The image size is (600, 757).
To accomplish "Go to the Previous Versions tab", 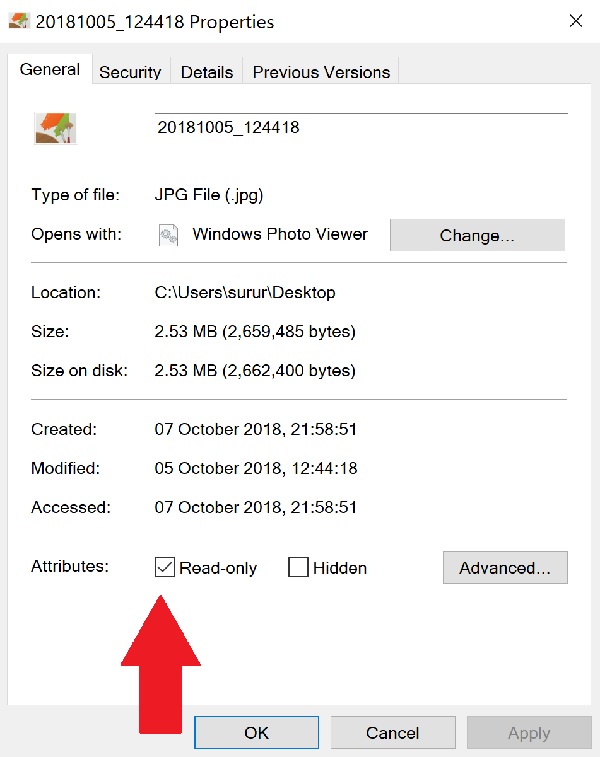I will coord(321,72).
